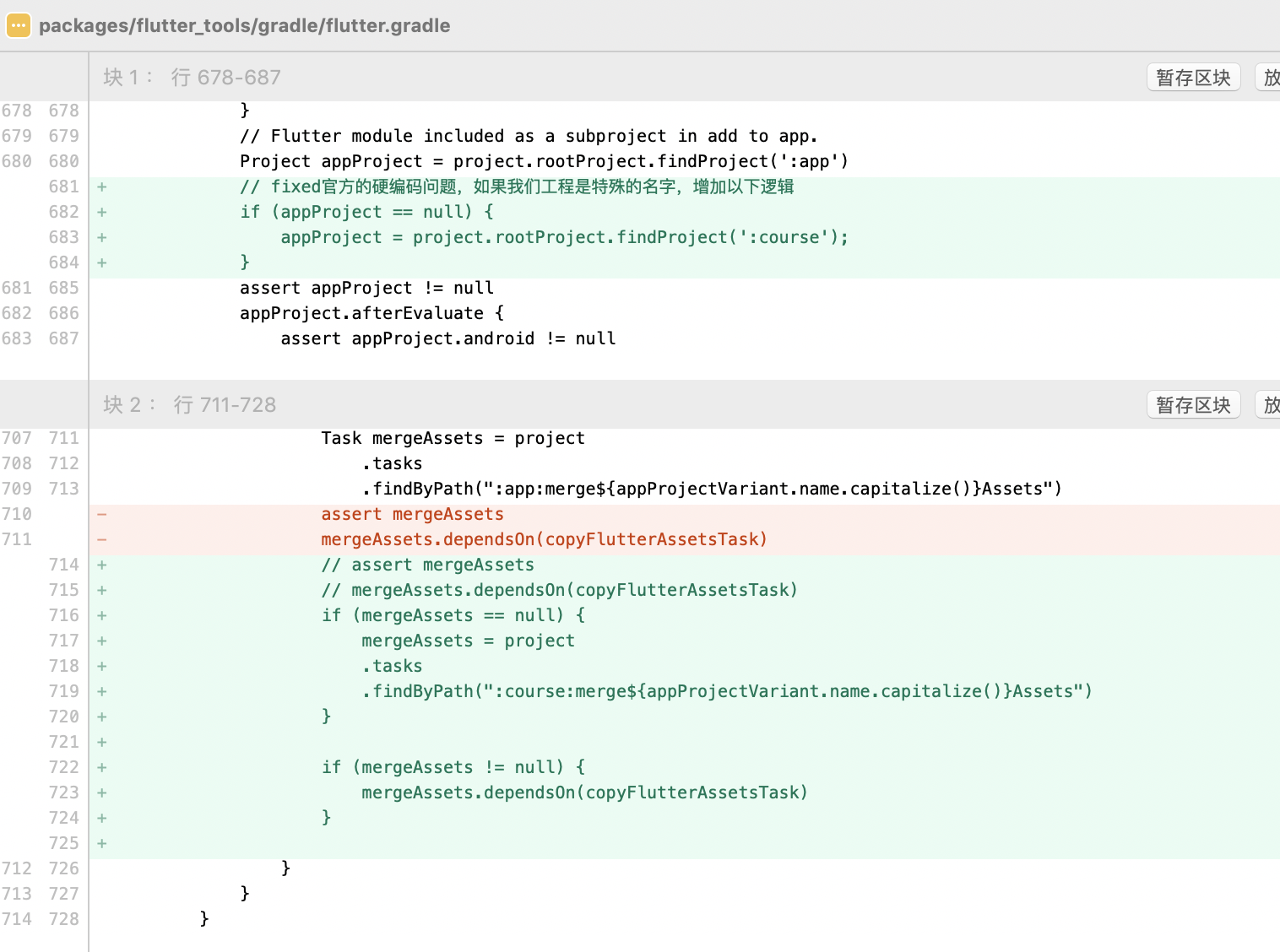The image size is (1280, 952).
Task: Click the plus marker on empty added line 721
Action: (x=101, y=742)
